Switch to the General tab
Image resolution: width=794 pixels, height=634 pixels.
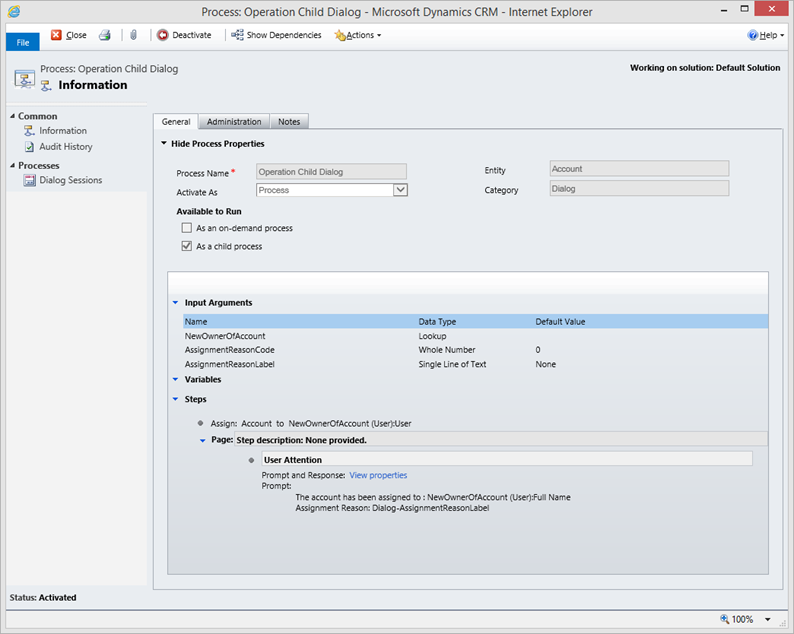point(176,122)
